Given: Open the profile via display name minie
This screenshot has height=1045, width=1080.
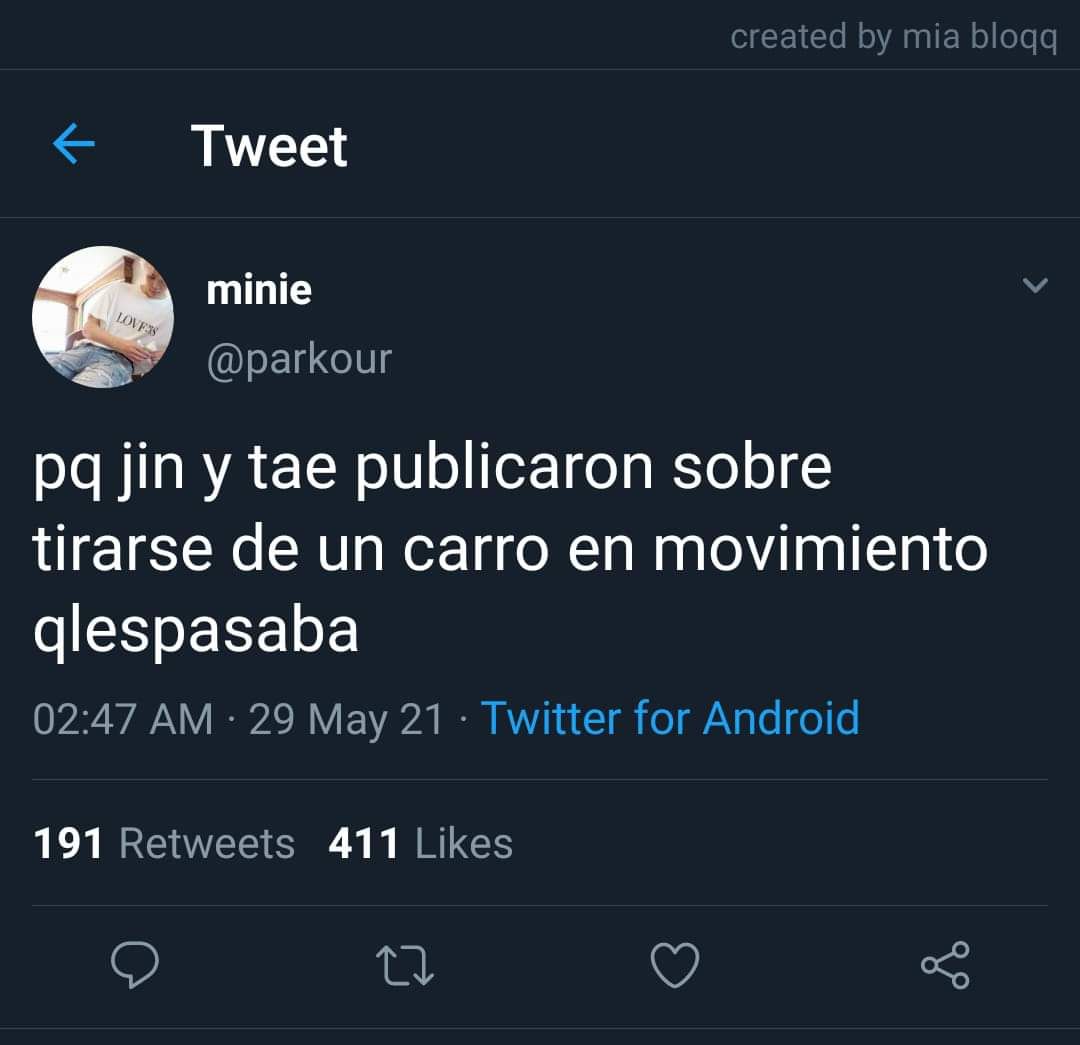Looking at the screenshot, I should pos(259,289).
